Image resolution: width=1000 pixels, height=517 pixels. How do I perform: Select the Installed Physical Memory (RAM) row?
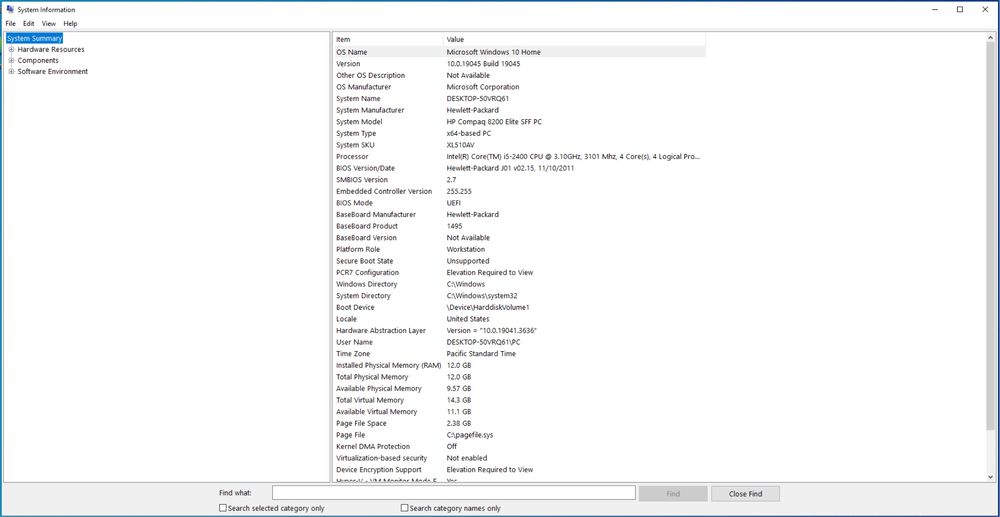[x=519, y=365]
